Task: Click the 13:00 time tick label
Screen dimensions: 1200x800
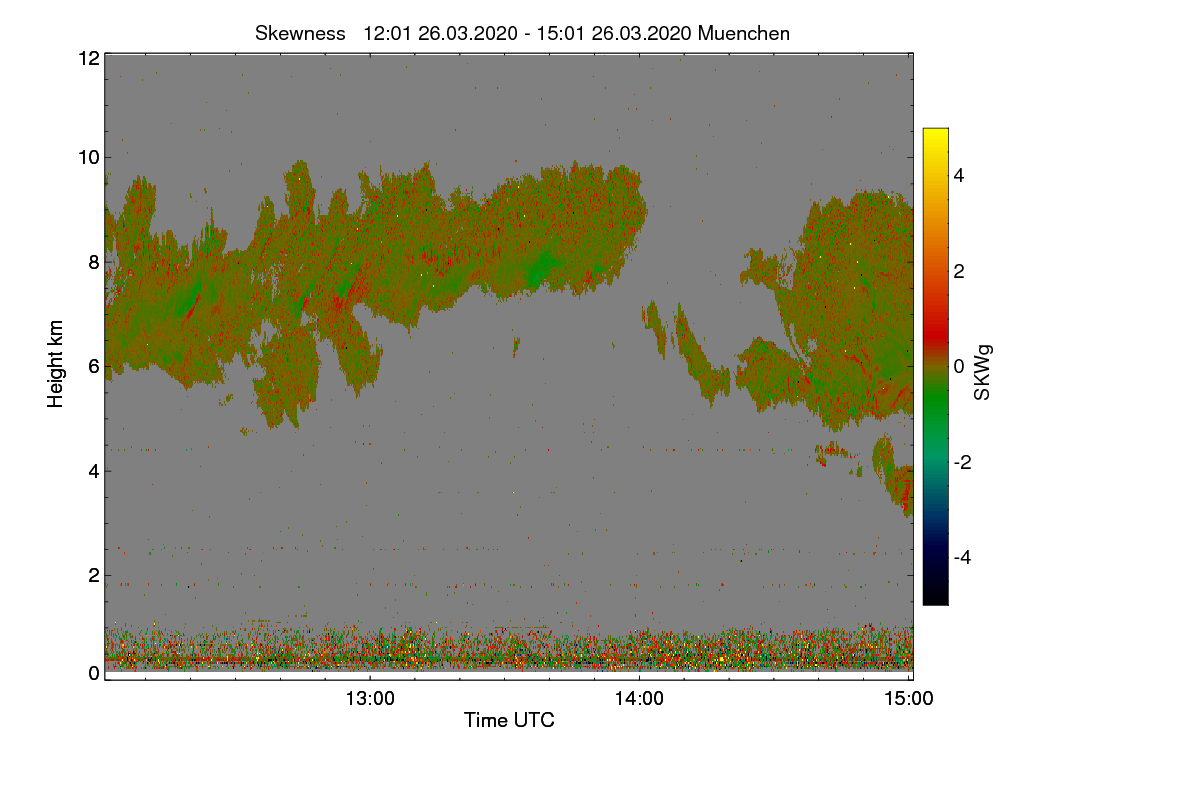Action: coord(370,699)
